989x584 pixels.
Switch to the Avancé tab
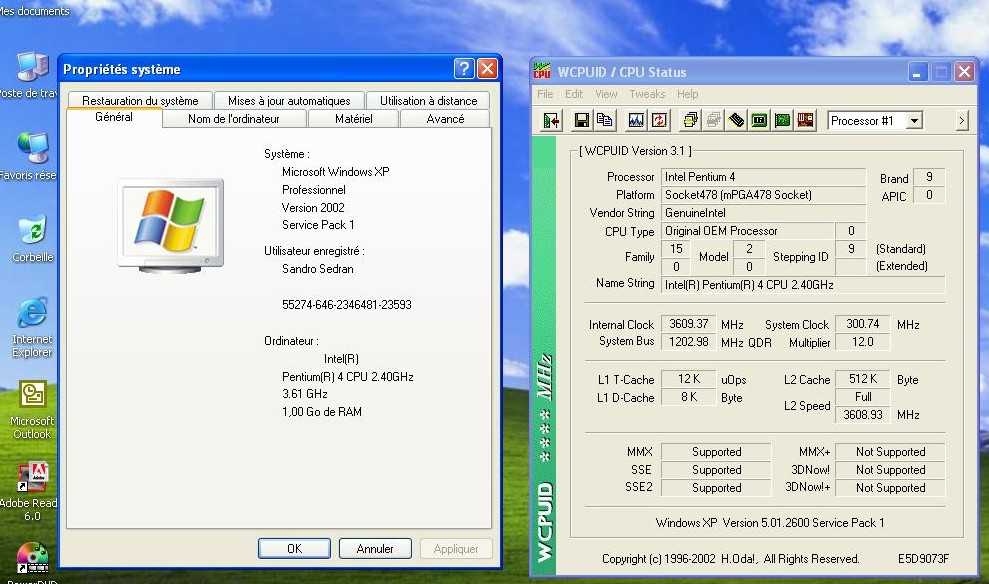445,119
